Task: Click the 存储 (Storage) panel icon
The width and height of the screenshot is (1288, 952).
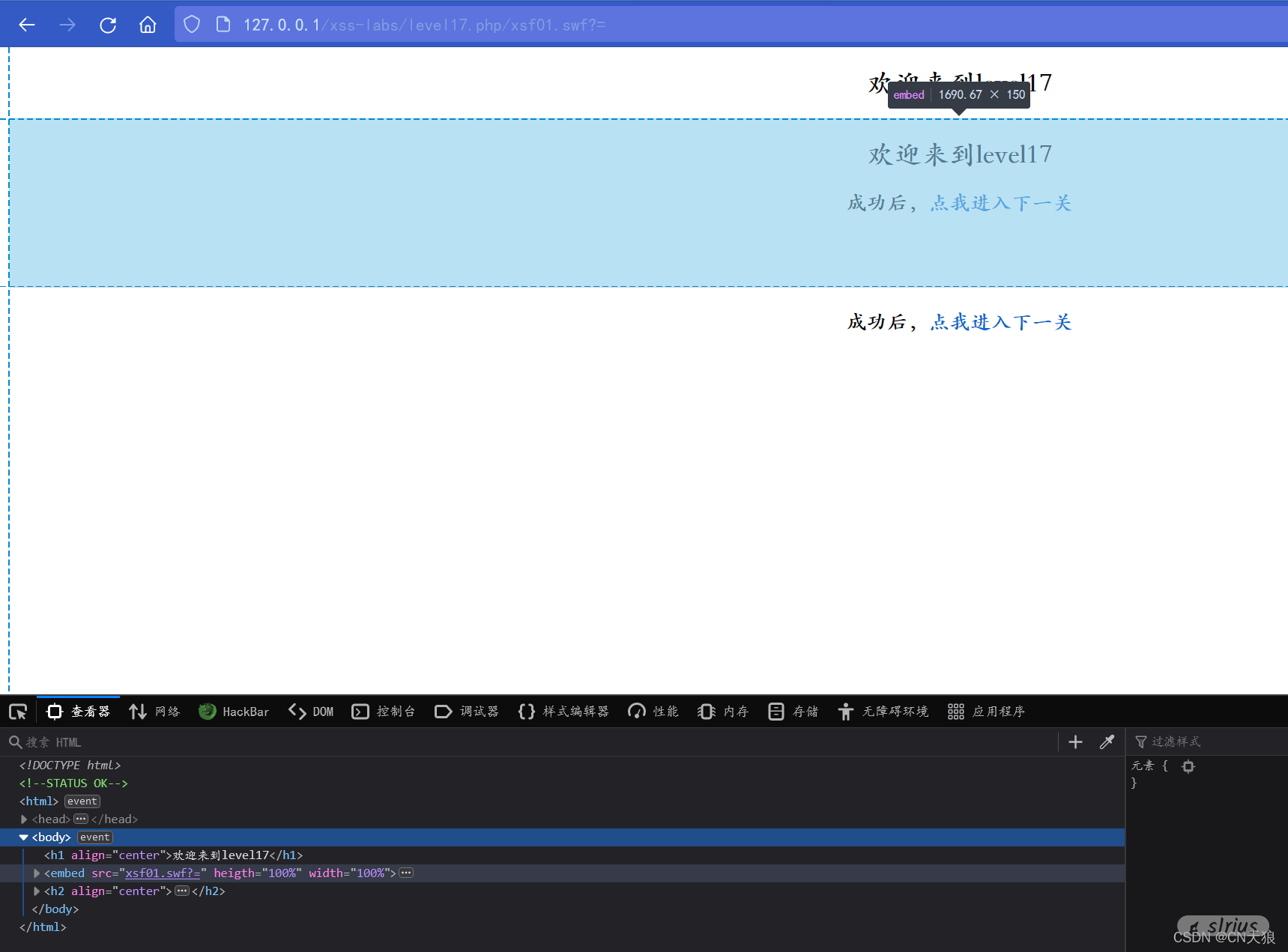Action: (792, 712)
